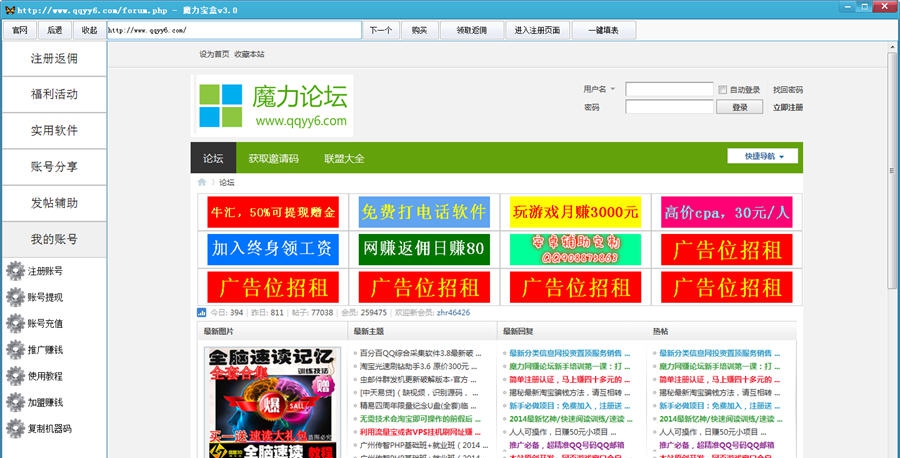Open the 账号分享 sidebar section
The height and width of the screenshot is (458, 900).
click(54, 167)
